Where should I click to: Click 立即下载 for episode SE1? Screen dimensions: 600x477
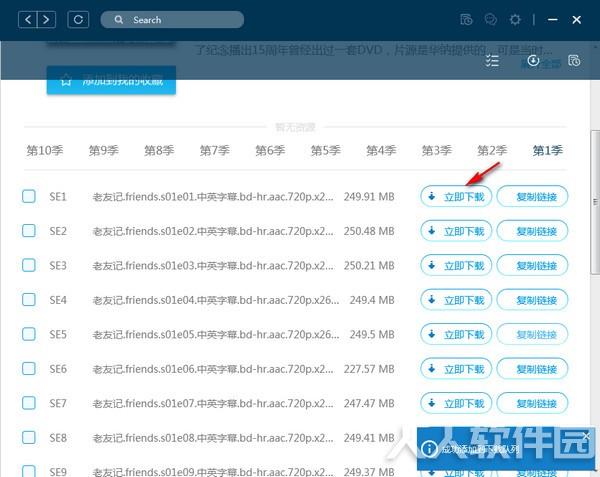[x=456, y=197]
